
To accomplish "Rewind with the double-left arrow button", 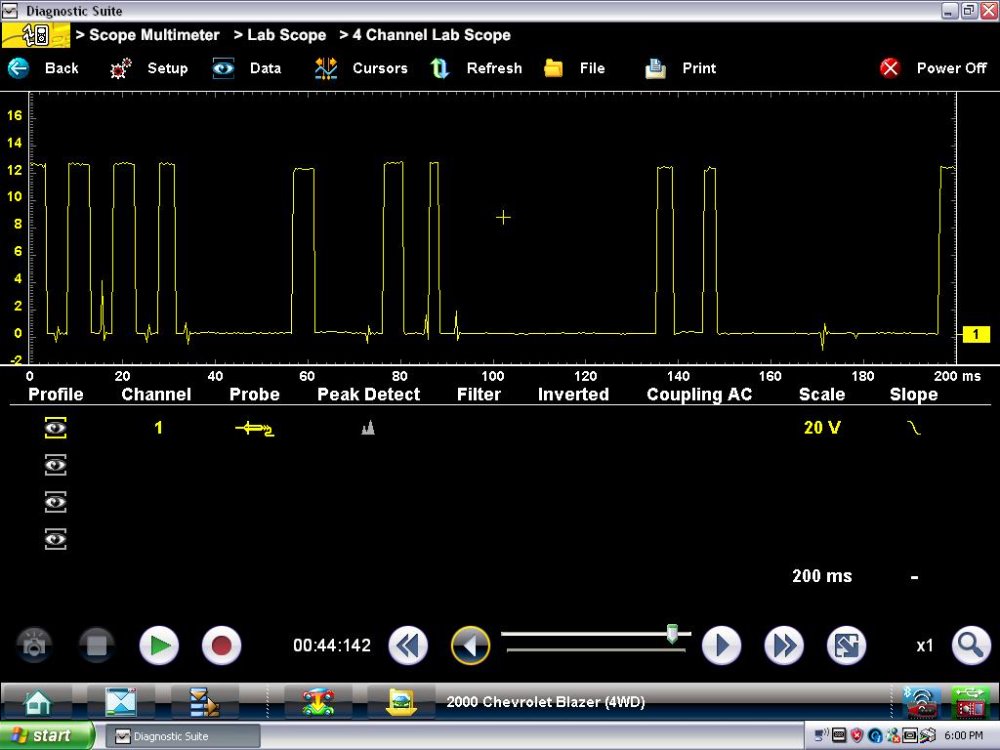I will click(408, 646).
